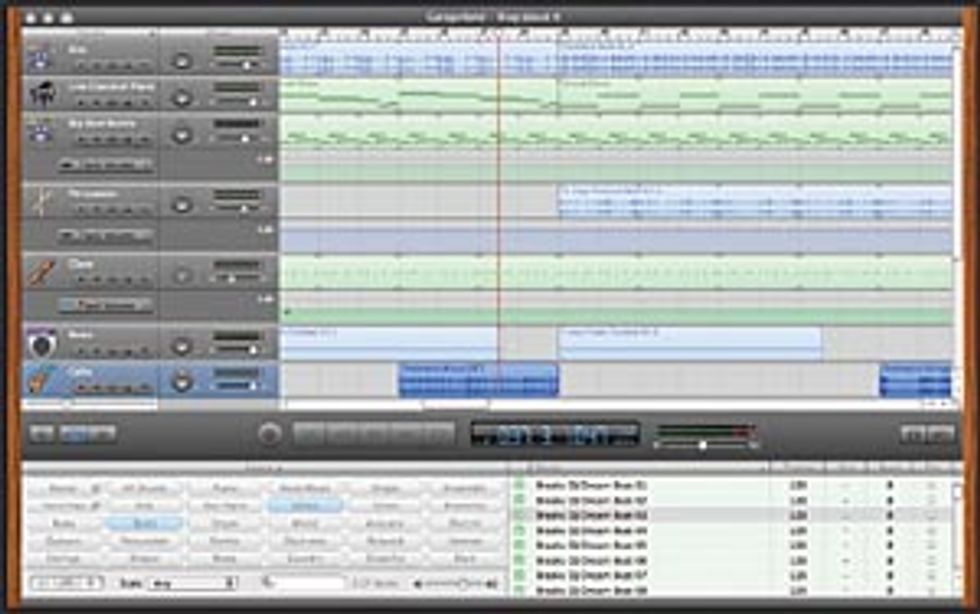Click the time display LCD

555,434
